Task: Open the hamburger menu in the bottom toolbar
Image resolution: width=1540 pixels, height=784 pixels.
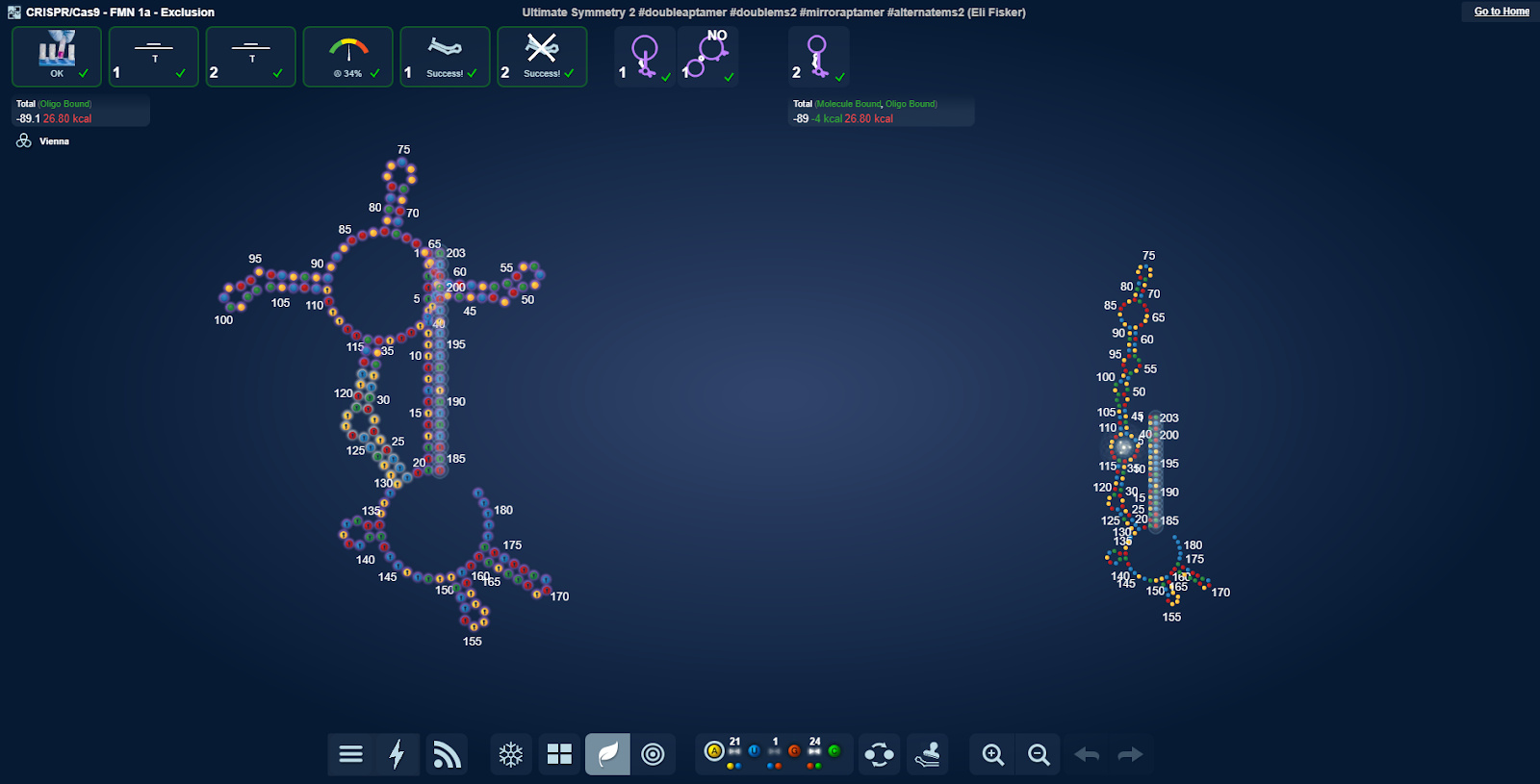Action: (x=351, y=754)
